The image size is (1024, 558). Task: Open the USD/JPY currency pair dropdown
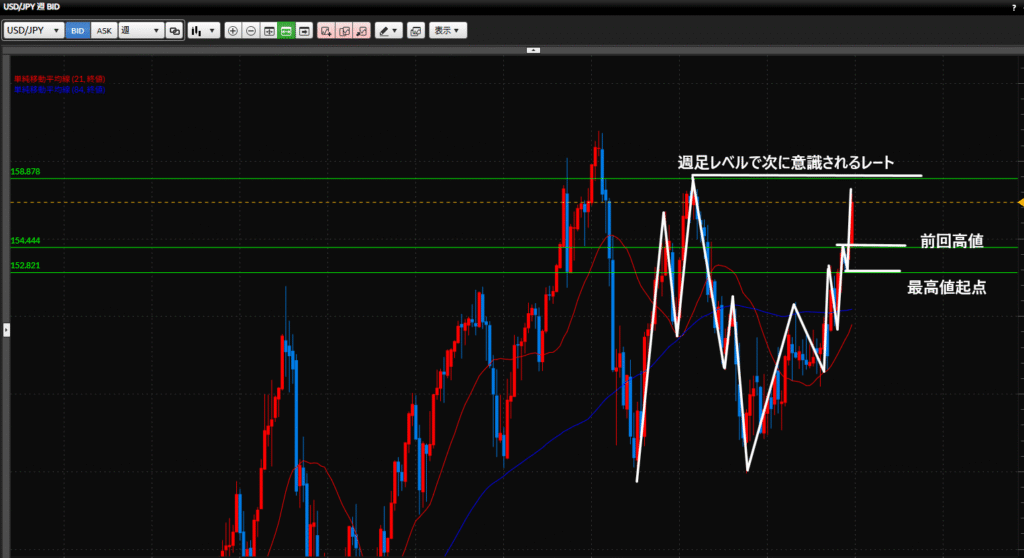(x=34, y=31)
